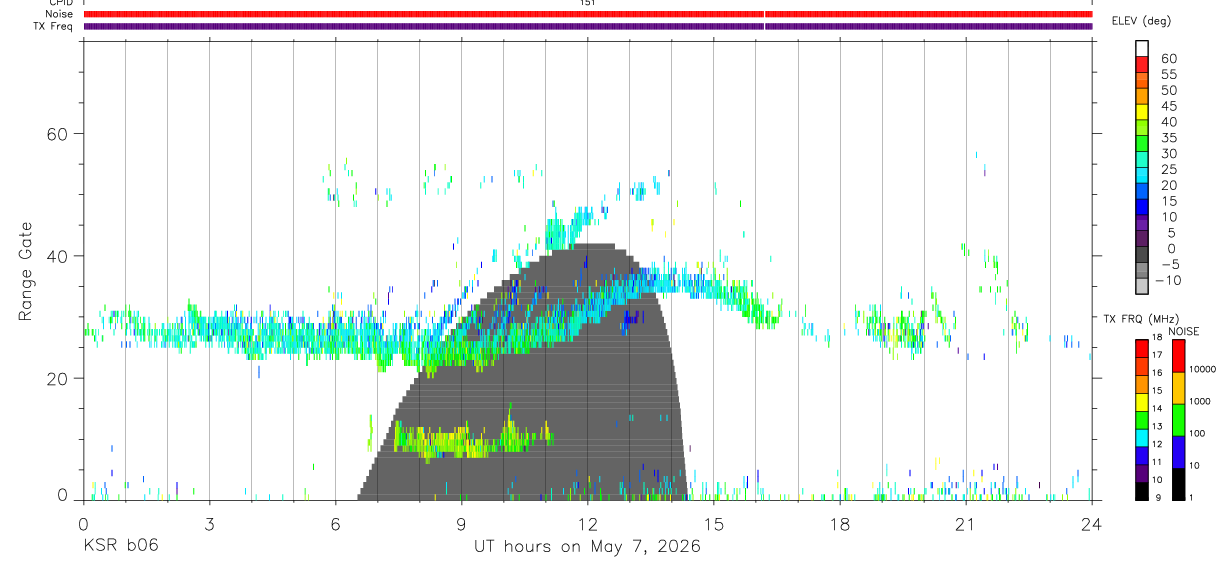Select the blue swatch on the NOISE scale

click(1178, 452)
